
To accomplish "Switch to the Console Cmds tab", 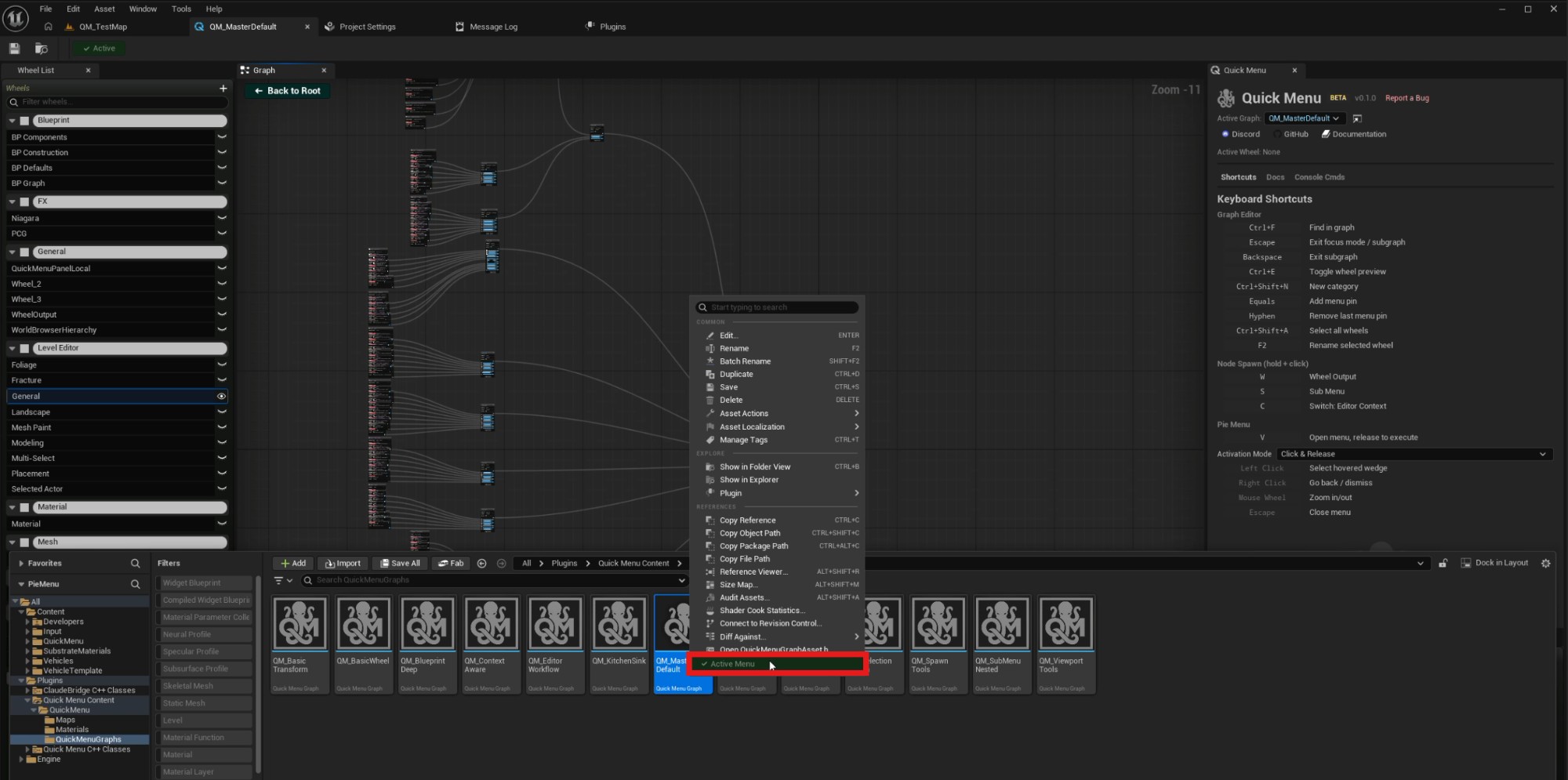I will [1319, 177].
